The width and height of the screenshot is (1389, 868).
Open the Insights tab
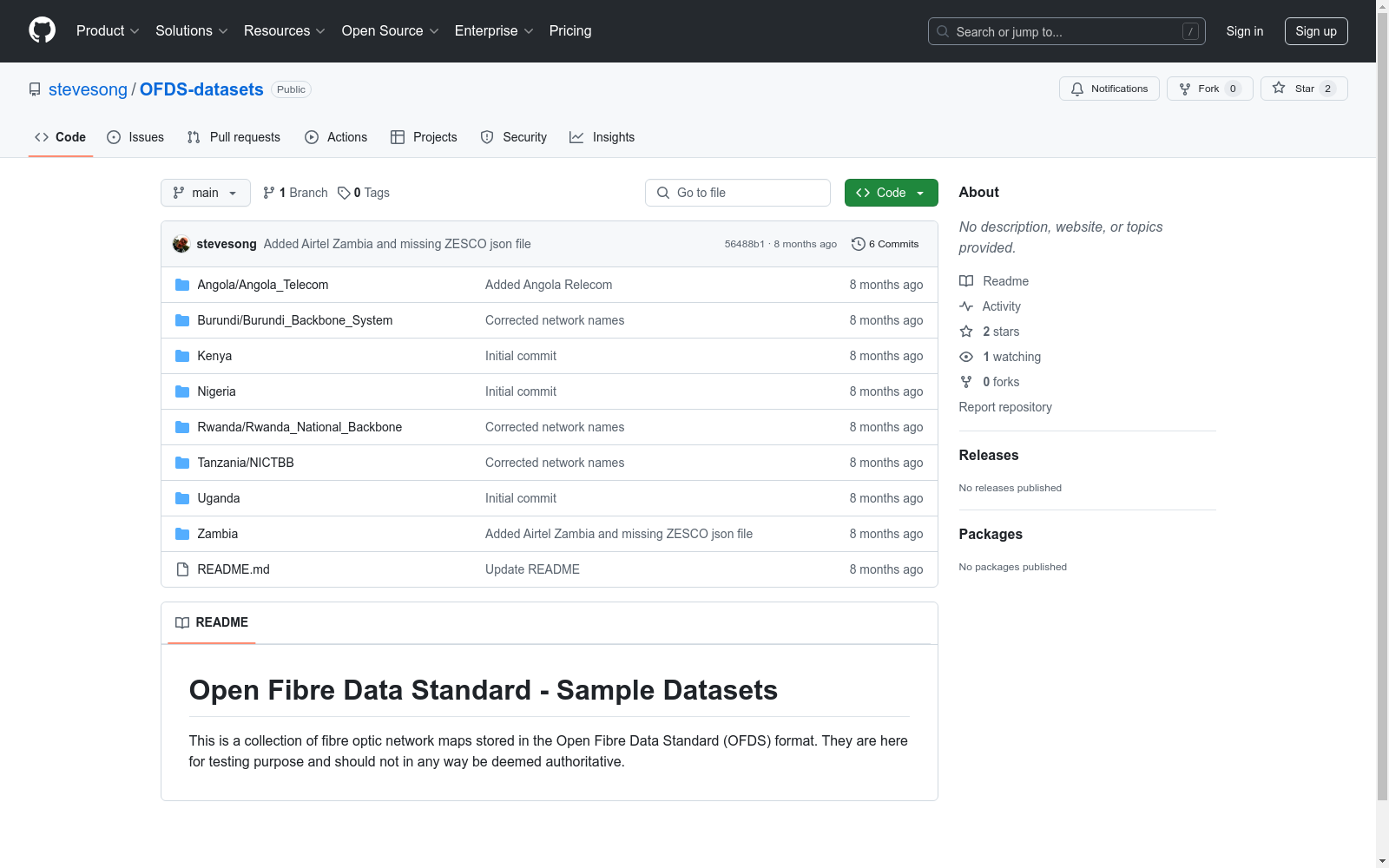(602, 137)
